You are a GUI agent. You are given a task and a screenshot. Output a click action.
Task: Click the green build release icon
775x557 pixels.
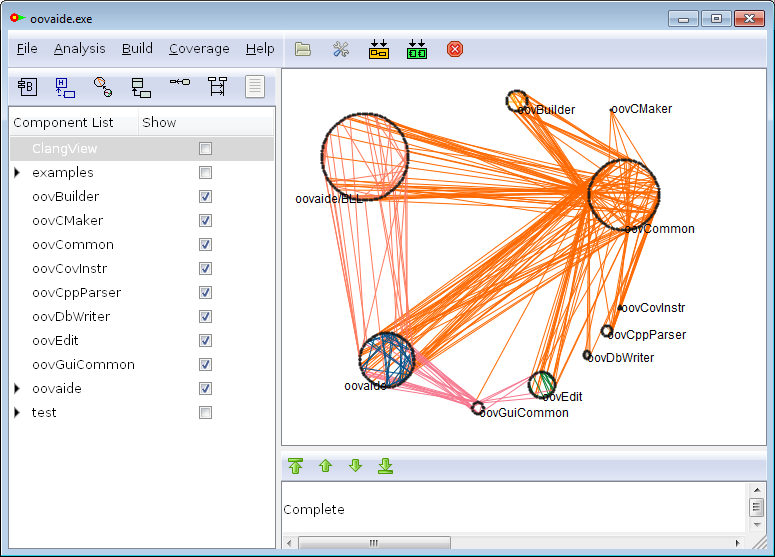[417, 49]
